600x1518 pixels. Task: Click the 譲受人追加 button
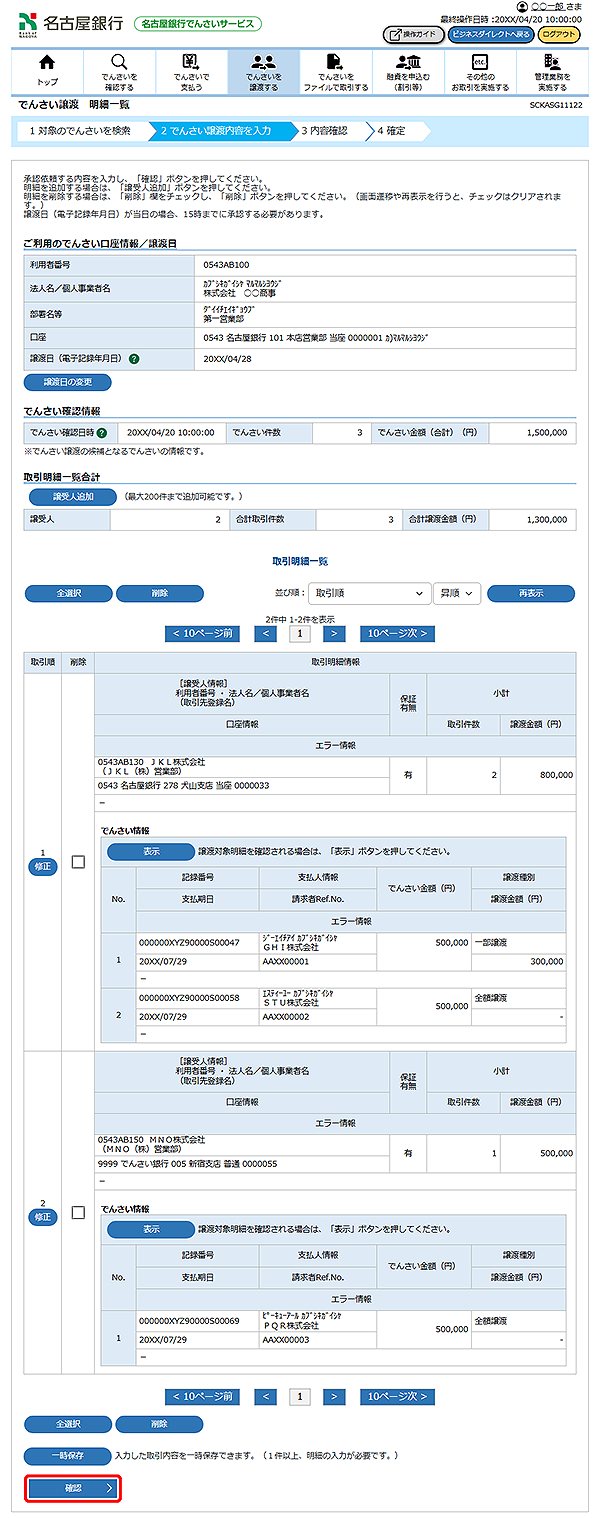click(x=69, y=497)
